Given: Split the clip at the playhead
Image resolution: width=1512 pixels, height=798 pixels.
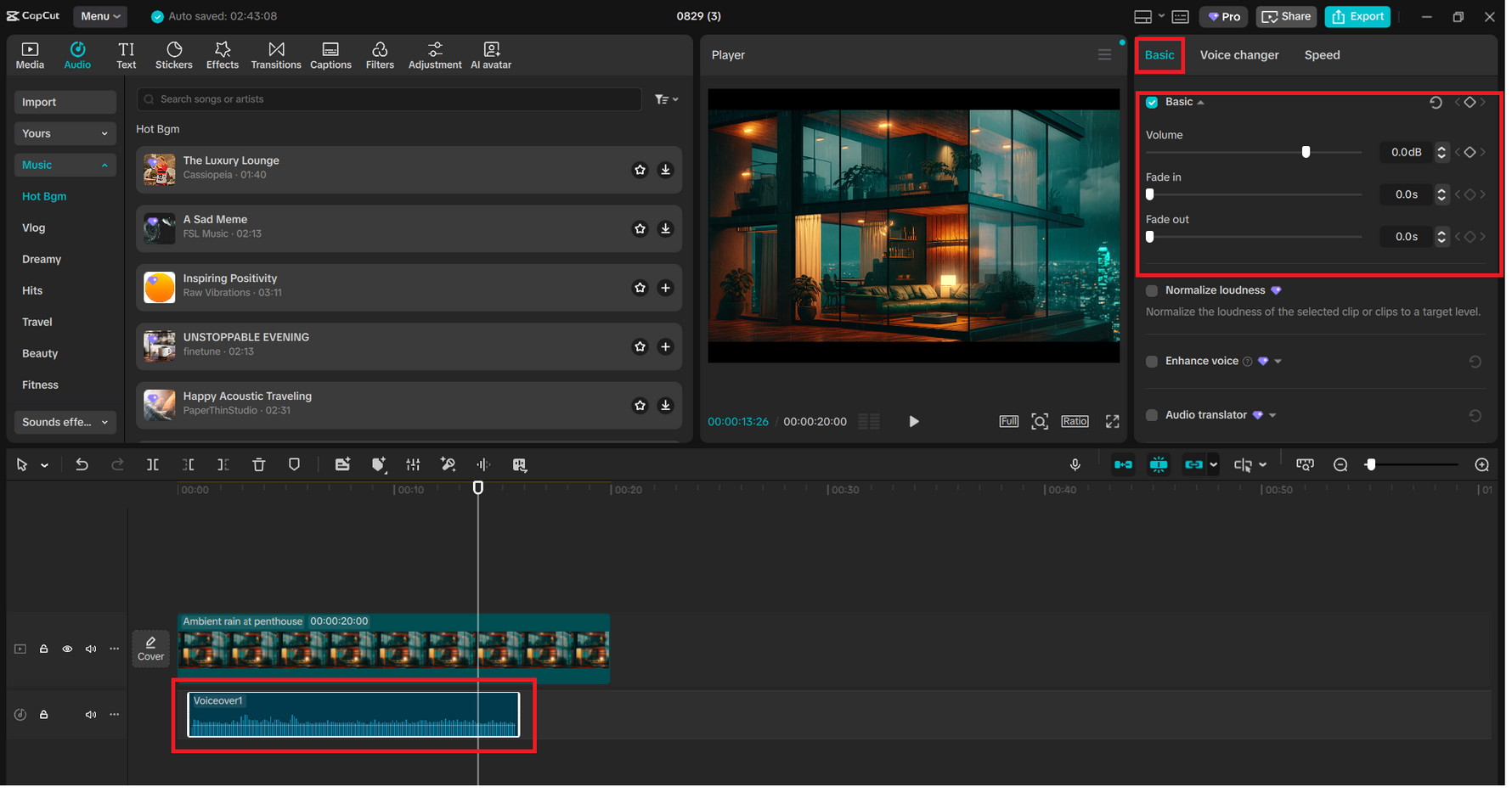Looking at the screenshot, I should point(153,466).
